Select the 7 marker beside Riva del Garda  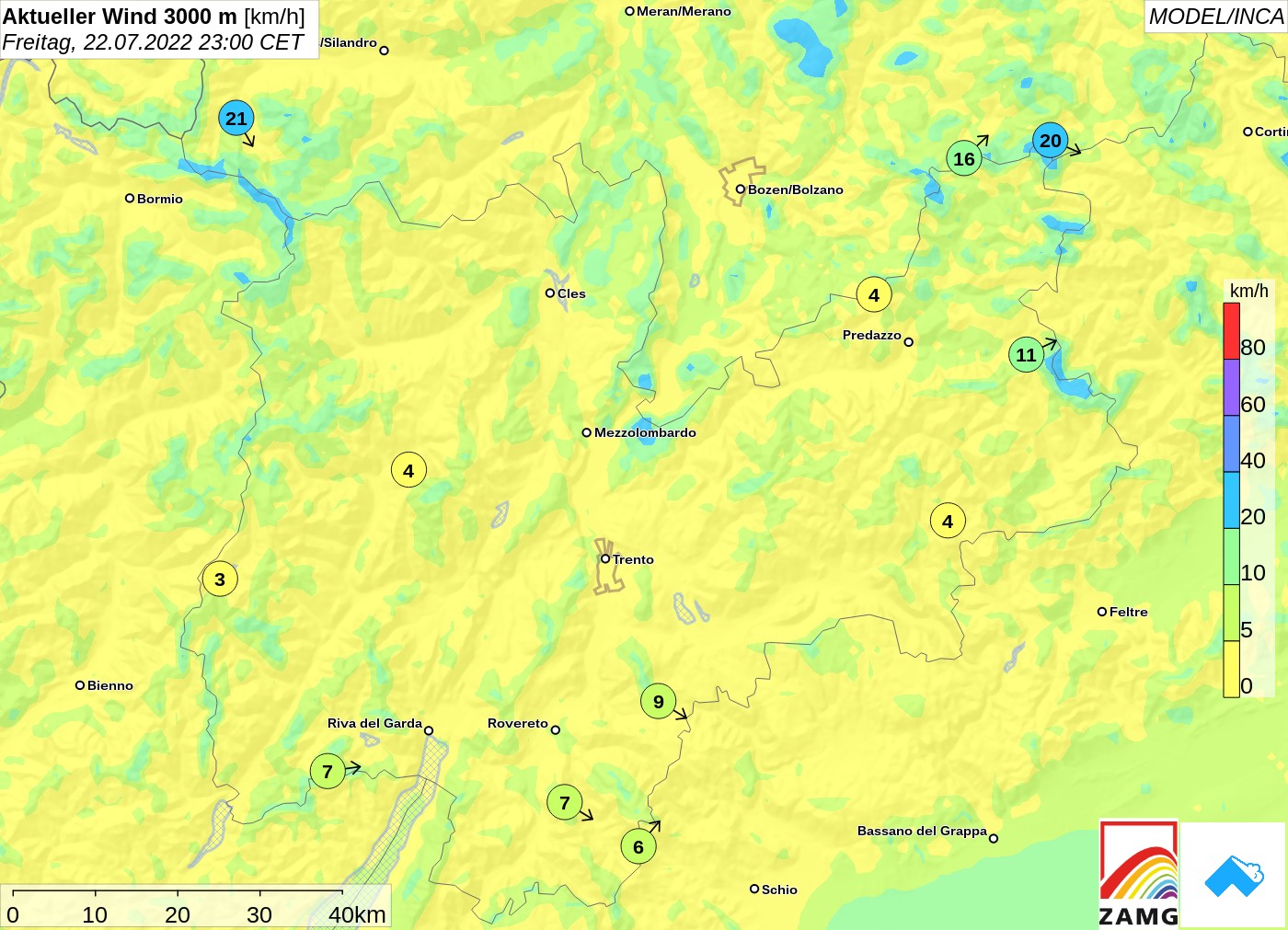click(328, 772)
